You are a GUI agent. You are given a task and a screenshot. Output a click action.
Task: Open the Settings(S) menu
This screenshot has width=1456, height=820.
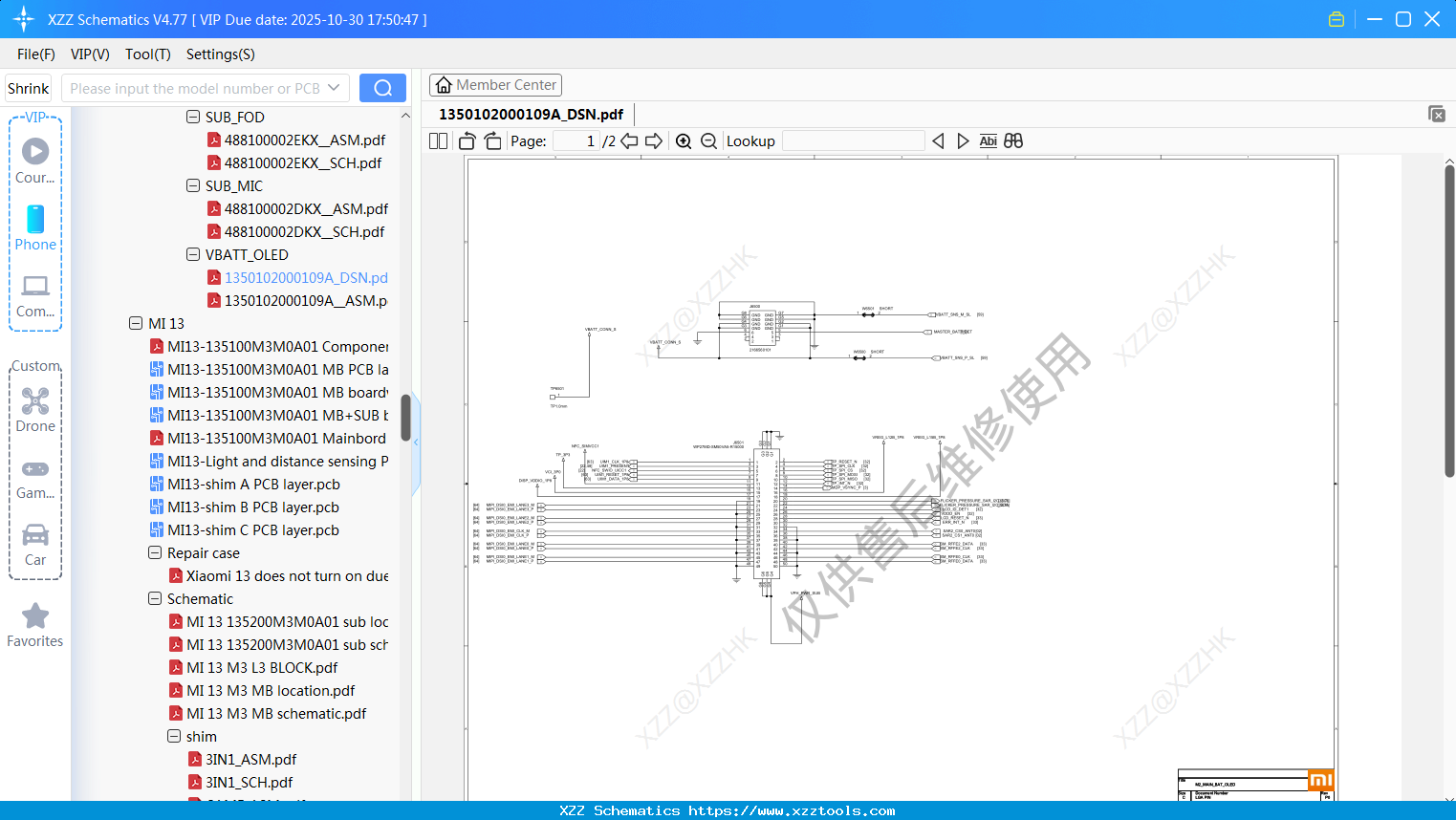tap(220, 54)
